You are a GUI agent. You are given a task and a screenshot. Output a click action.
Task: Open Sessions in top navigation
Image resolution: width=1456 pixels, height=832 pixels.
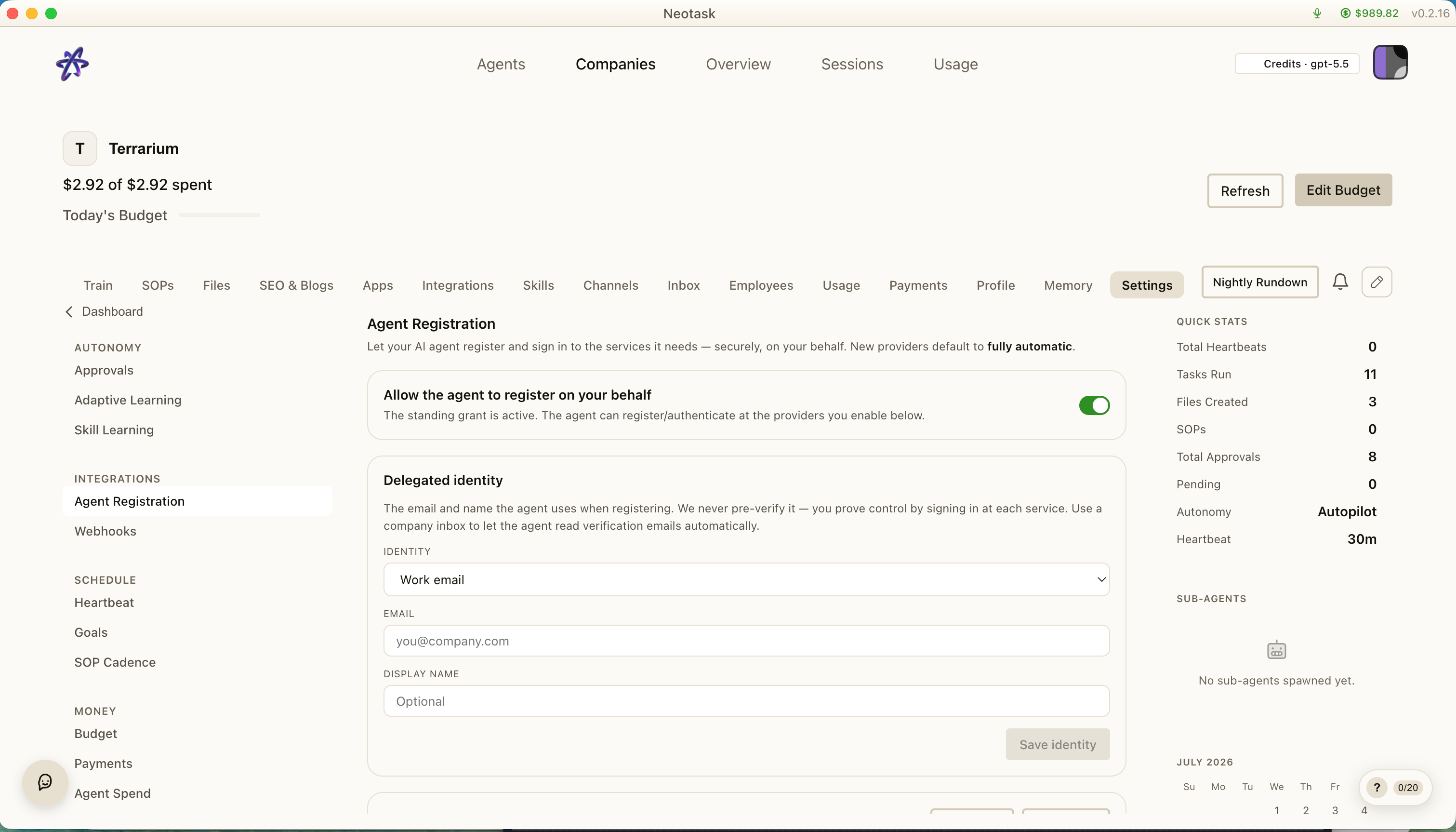click(x=852, y=64)
